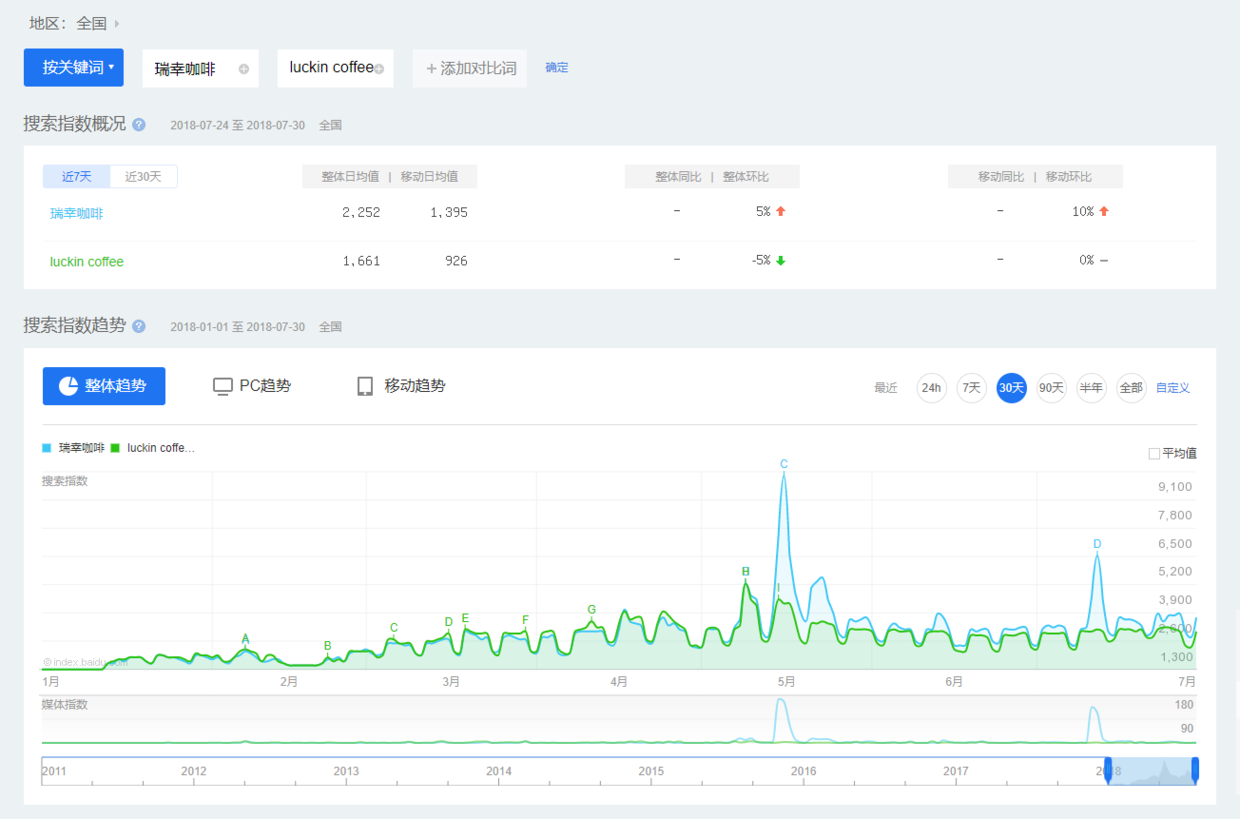This screenshot has width=1240, height=819.
Task: Switch to PC趋势 tab
Action: [252, 386]
